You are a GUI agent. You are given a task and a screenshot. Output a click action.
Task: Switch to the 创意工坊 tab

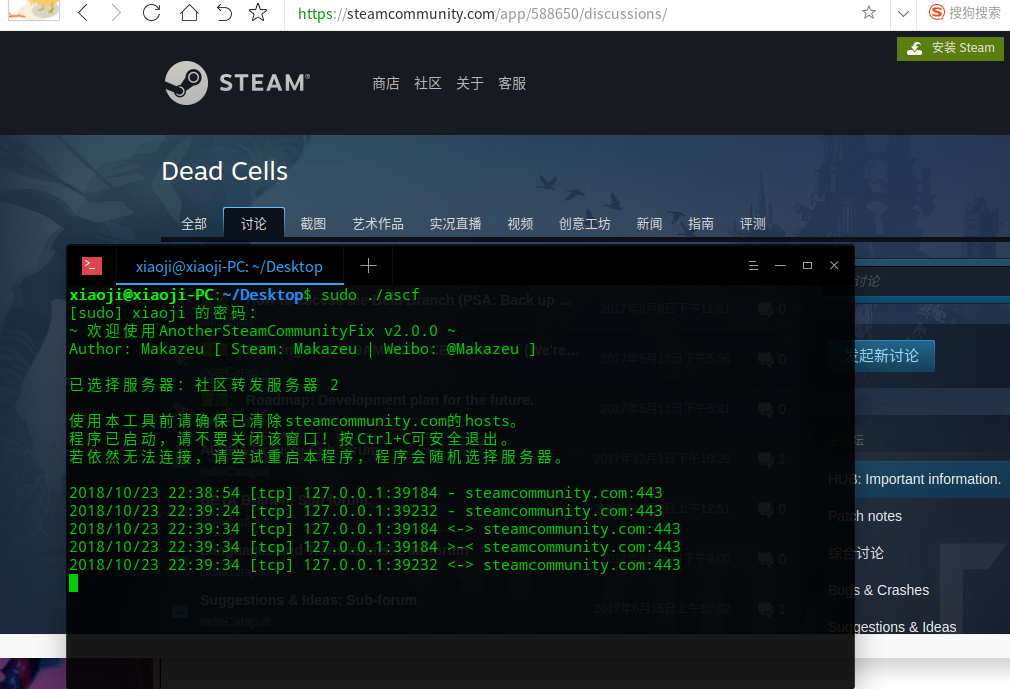click(x=585, y=224)
